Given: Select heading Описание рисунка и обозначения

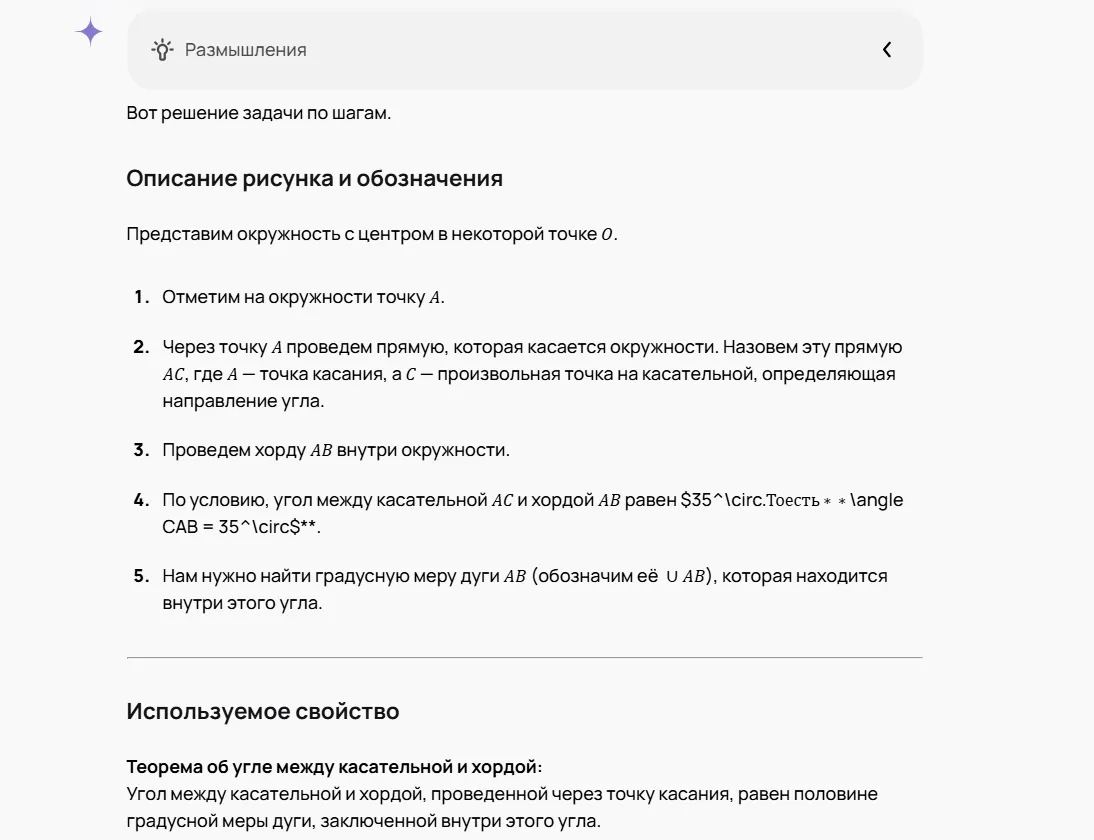Looking at the screenshot, I should coord(315,179).
